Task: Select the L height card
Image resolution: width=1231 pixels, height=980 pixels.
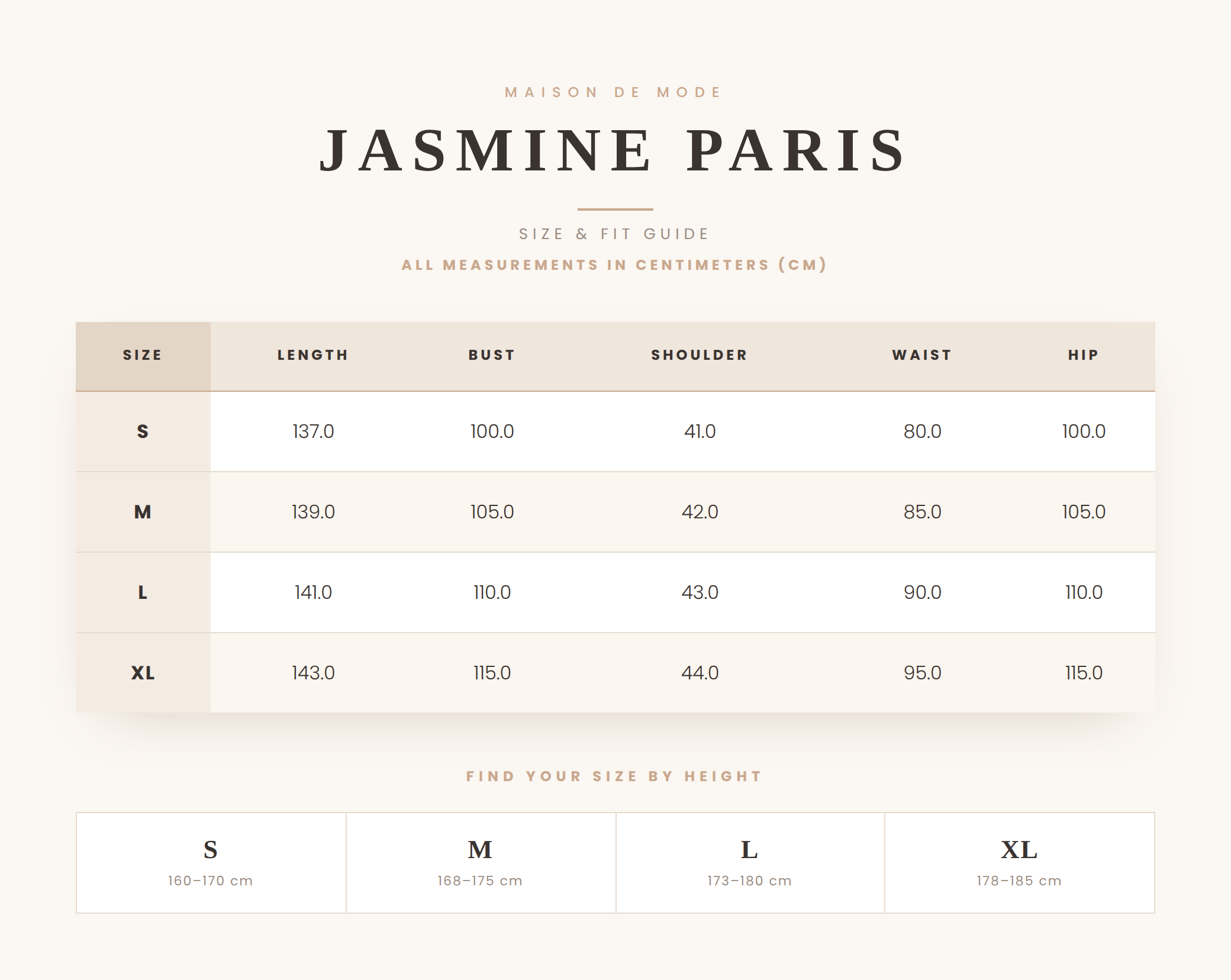Action: 750,863
